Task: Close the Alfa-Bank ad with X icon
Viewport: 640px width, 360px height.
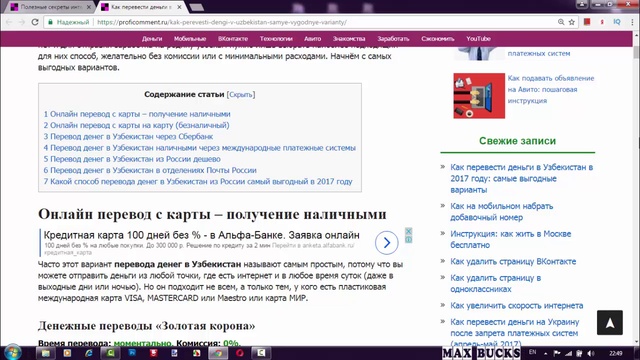Action: pos(408,231)
